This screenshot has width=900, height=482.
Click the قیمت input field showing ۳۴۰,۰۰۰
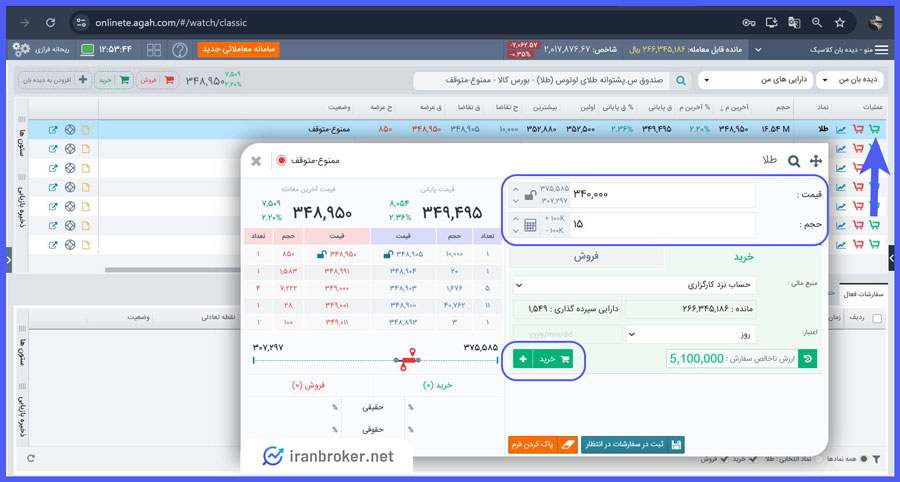(663, 195)
